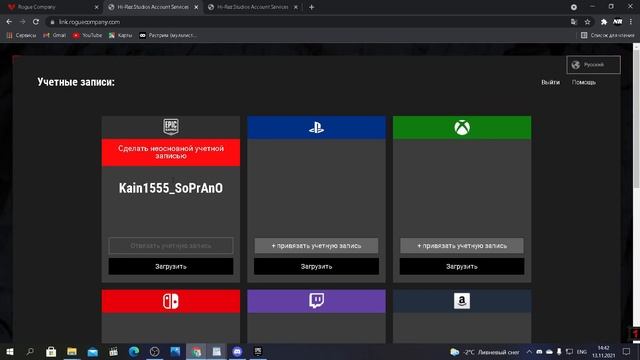Viewport: 640px width, 360px height.
Task: Open a new browser tab
Action: click(x=311, y=7)
